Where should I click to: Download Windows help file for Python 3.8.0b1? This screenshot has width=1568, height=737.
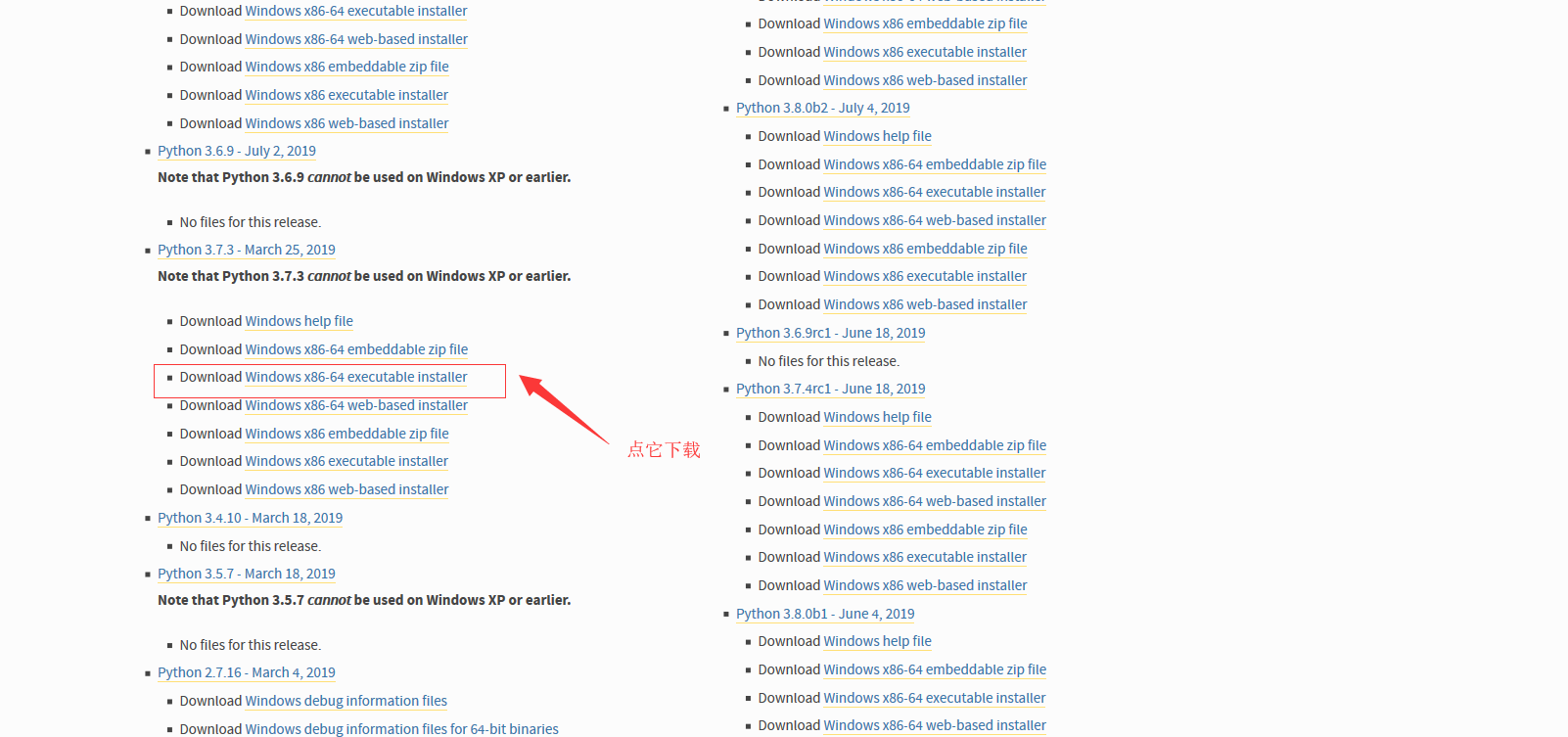pos(877,641)
